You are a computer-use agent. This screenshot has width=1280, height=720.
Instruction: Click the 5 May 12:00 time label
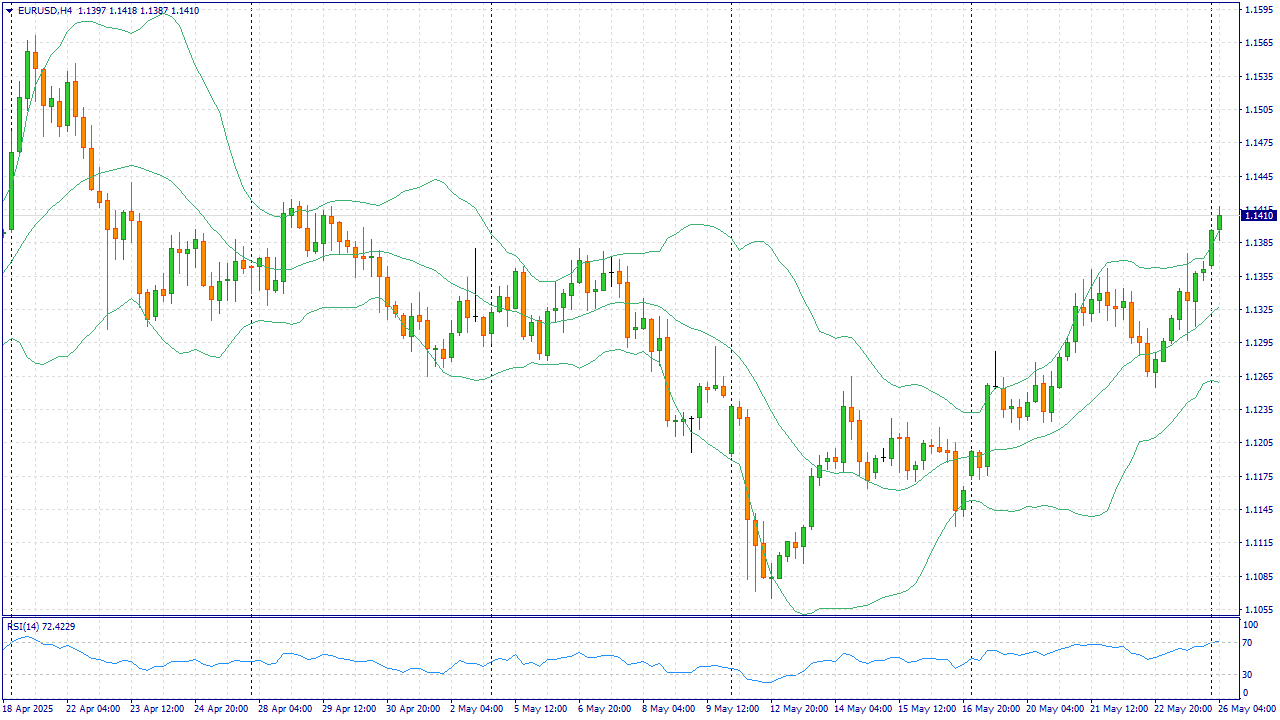540,709
